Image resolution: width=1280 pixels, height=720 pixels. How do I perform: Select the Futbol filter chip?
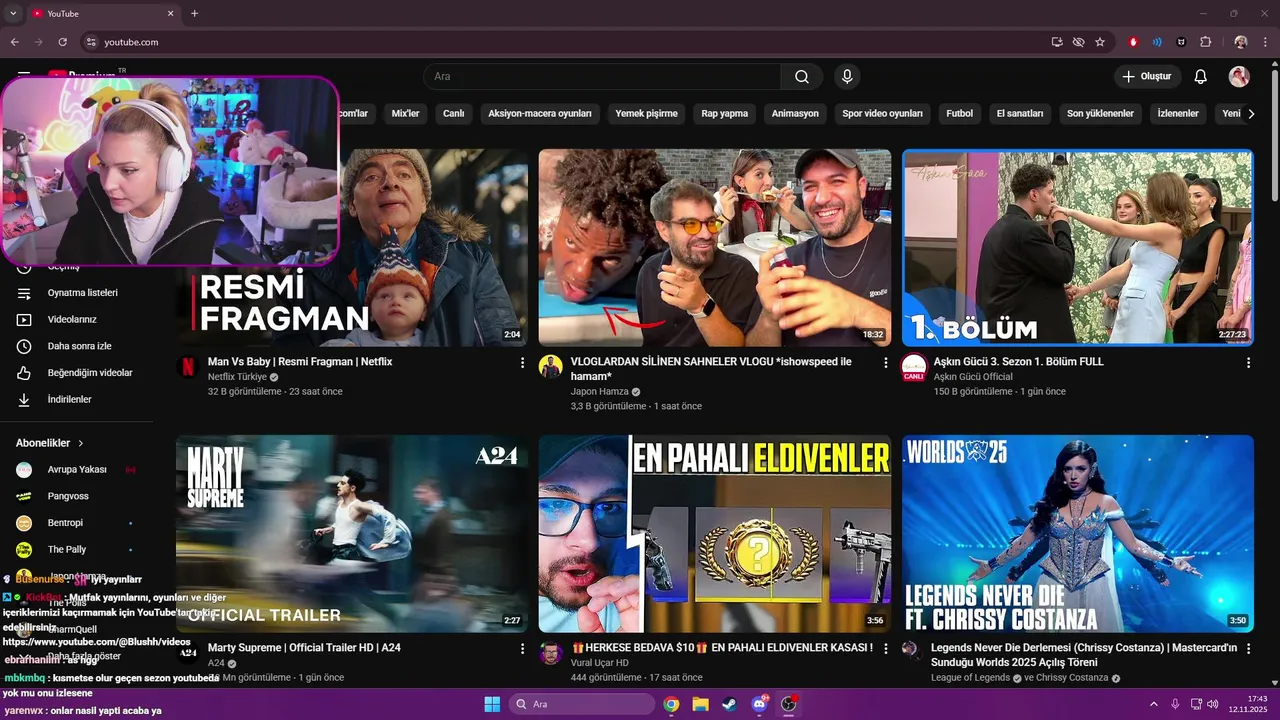click(x=959, y=113)
